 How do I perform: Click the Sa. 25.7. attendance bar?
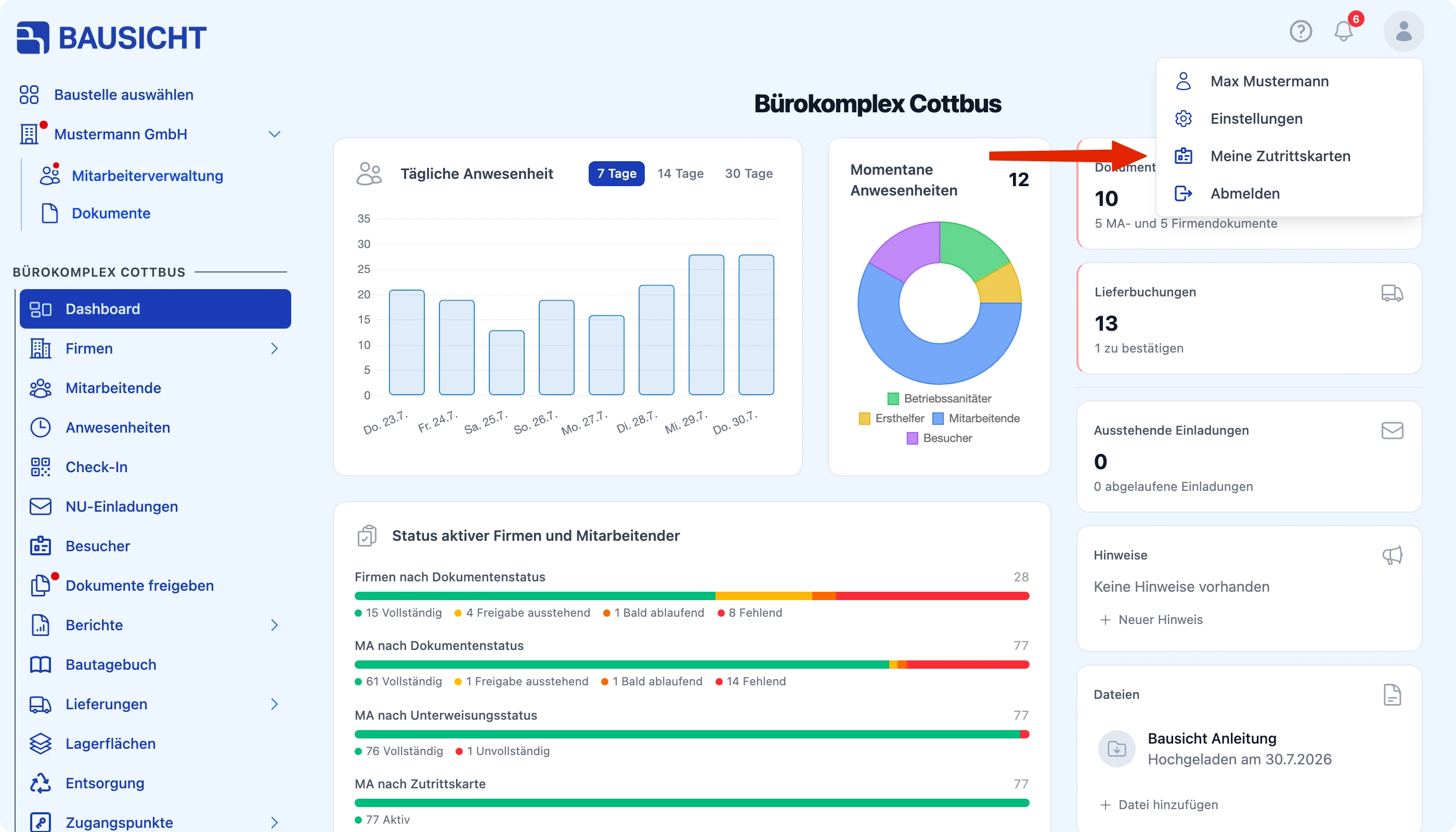506,363
